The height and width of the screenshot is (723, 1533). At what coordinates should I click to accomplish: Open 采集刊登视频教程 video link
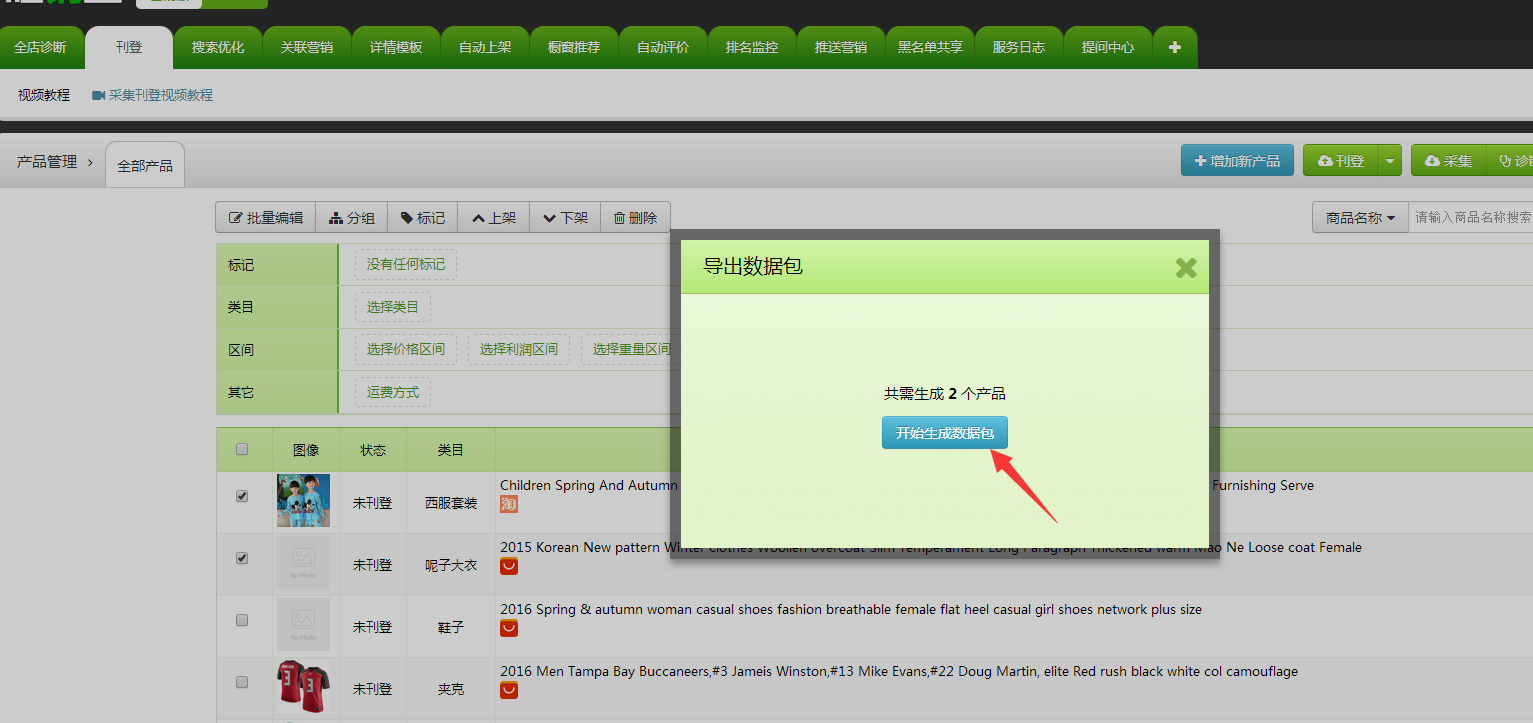152,95
